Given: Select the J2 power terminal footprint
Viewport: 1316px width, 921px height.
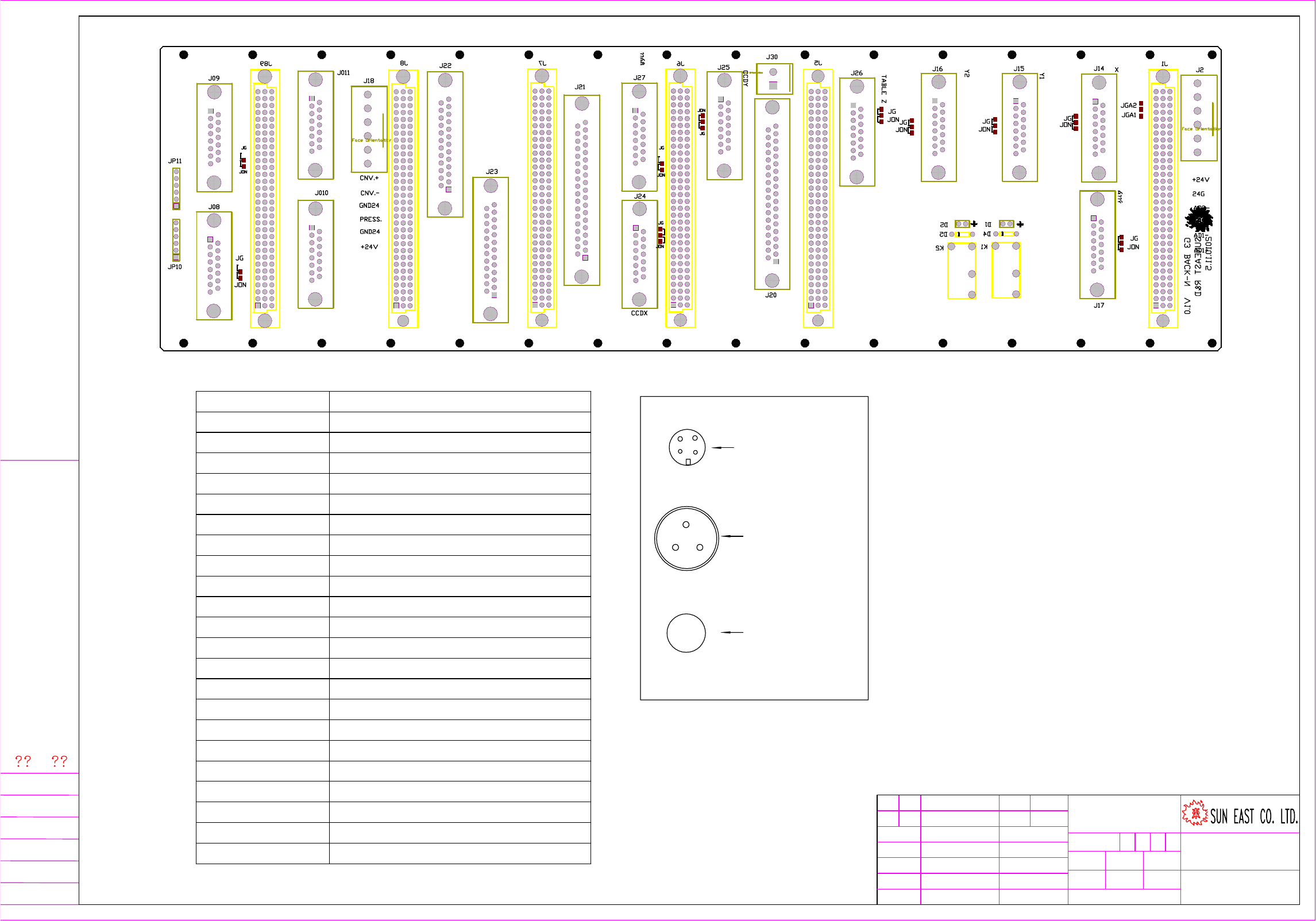Looking at the screenshot, I should coord(1198,118).
